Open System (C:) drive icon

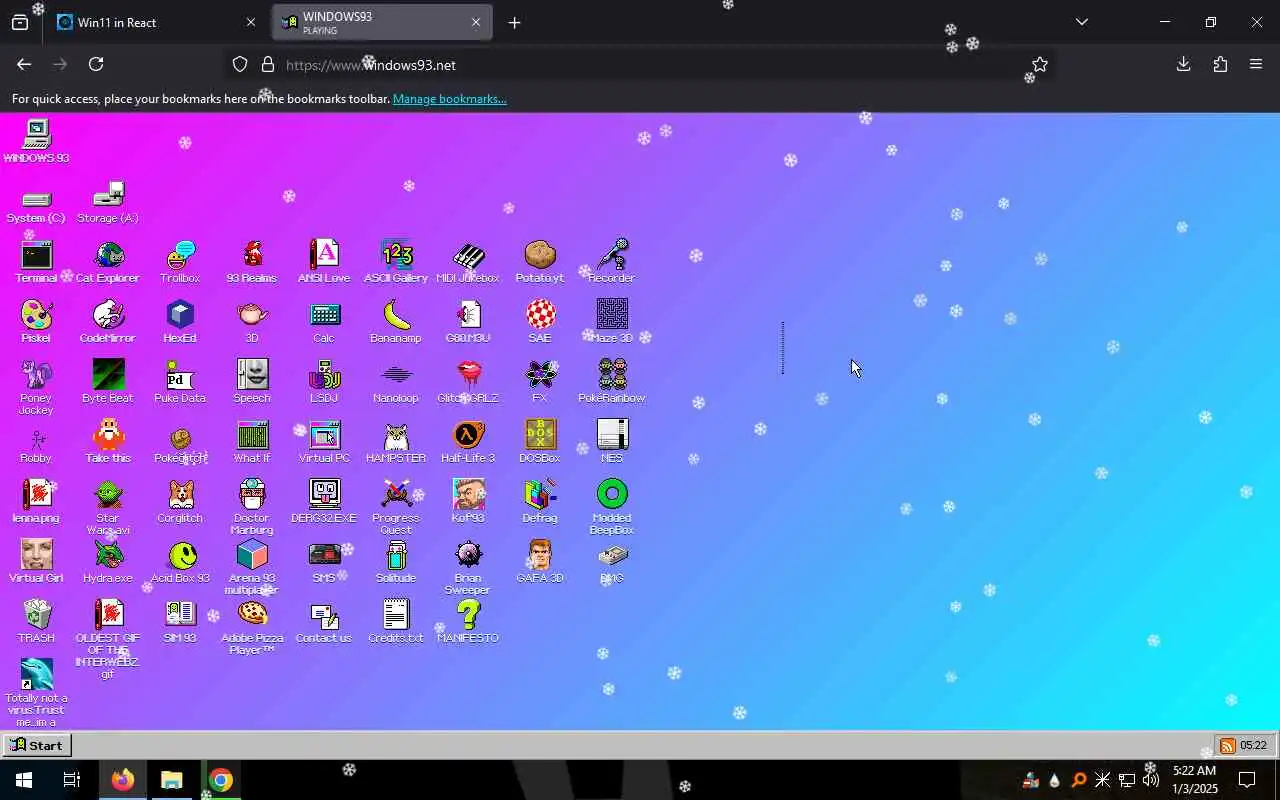[x=36, y=204]
